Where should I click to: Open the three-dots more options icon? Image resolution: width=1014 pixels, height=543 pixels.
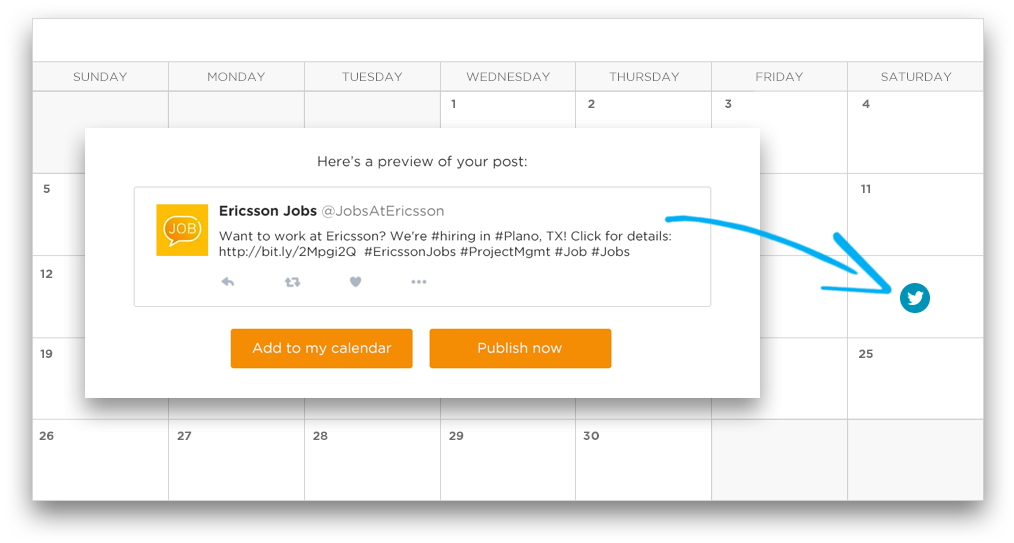tap(418, 282)
